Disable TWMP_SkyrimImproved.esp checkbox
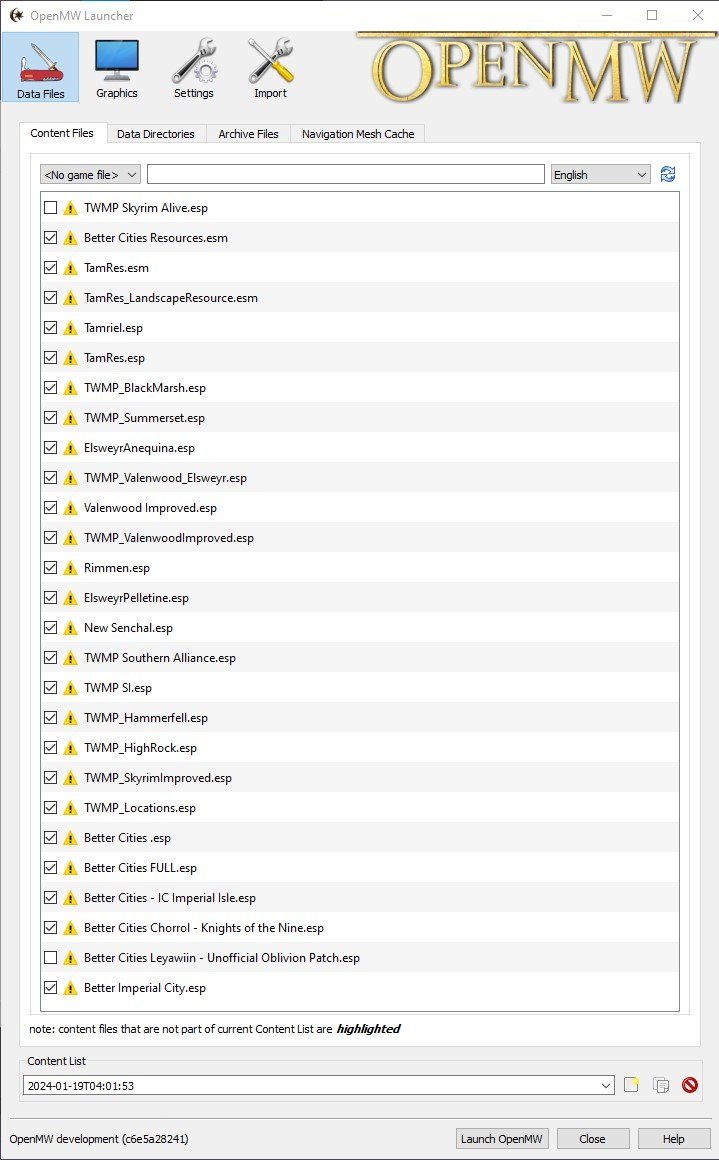The image size is (719, 1160). tap(50, 778)
